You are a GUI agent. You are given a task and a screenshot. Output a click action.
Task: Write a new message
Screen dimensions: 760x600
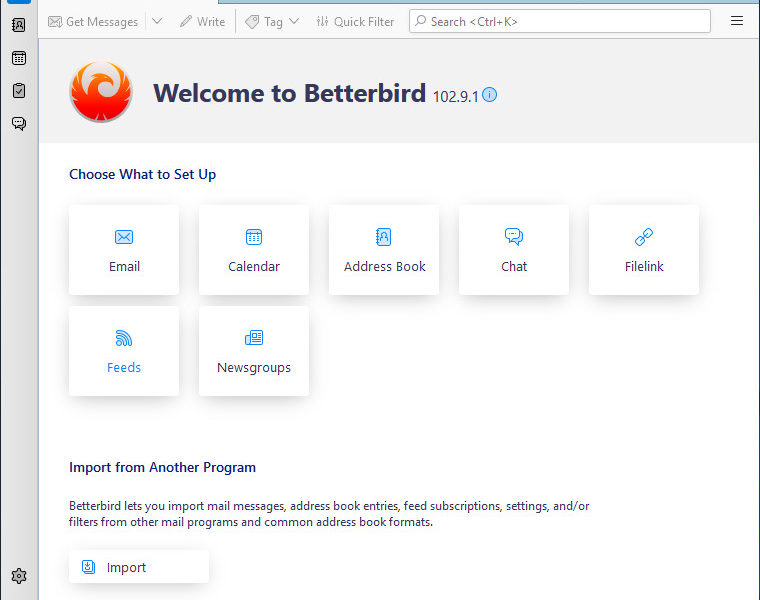pyautogui.click(x=203, y=21)
